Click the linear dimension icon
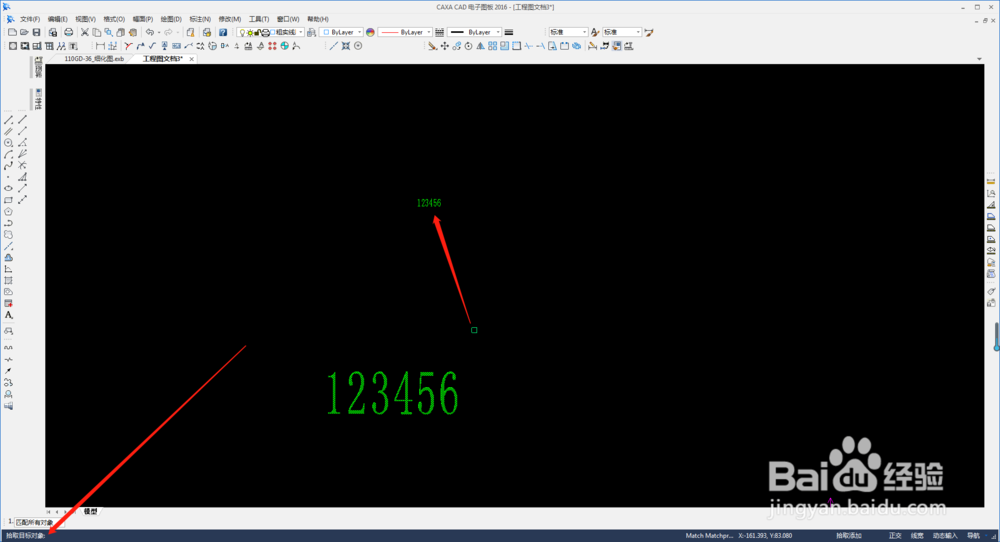This screenshot has height=542, width=1000. coord(100,46)
